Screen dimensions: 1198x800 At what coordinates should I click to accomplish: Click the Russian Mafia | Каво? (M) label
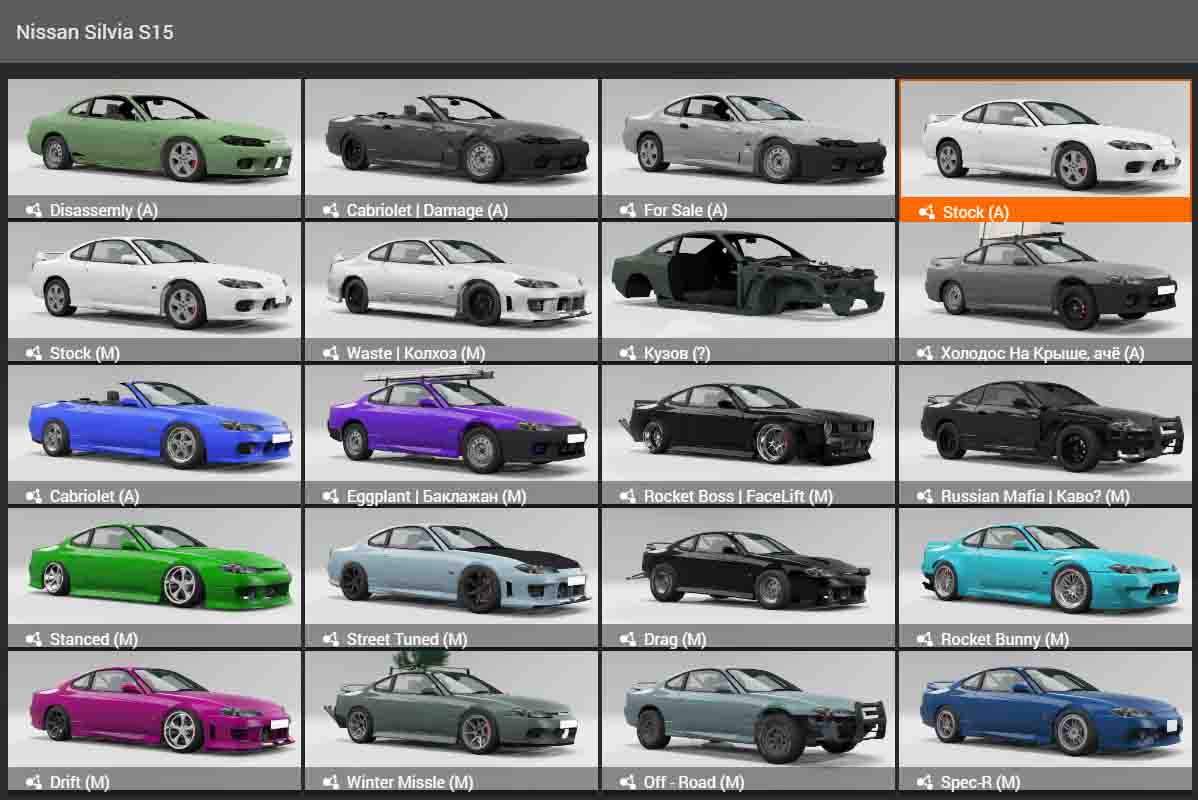pos(1035,496)
